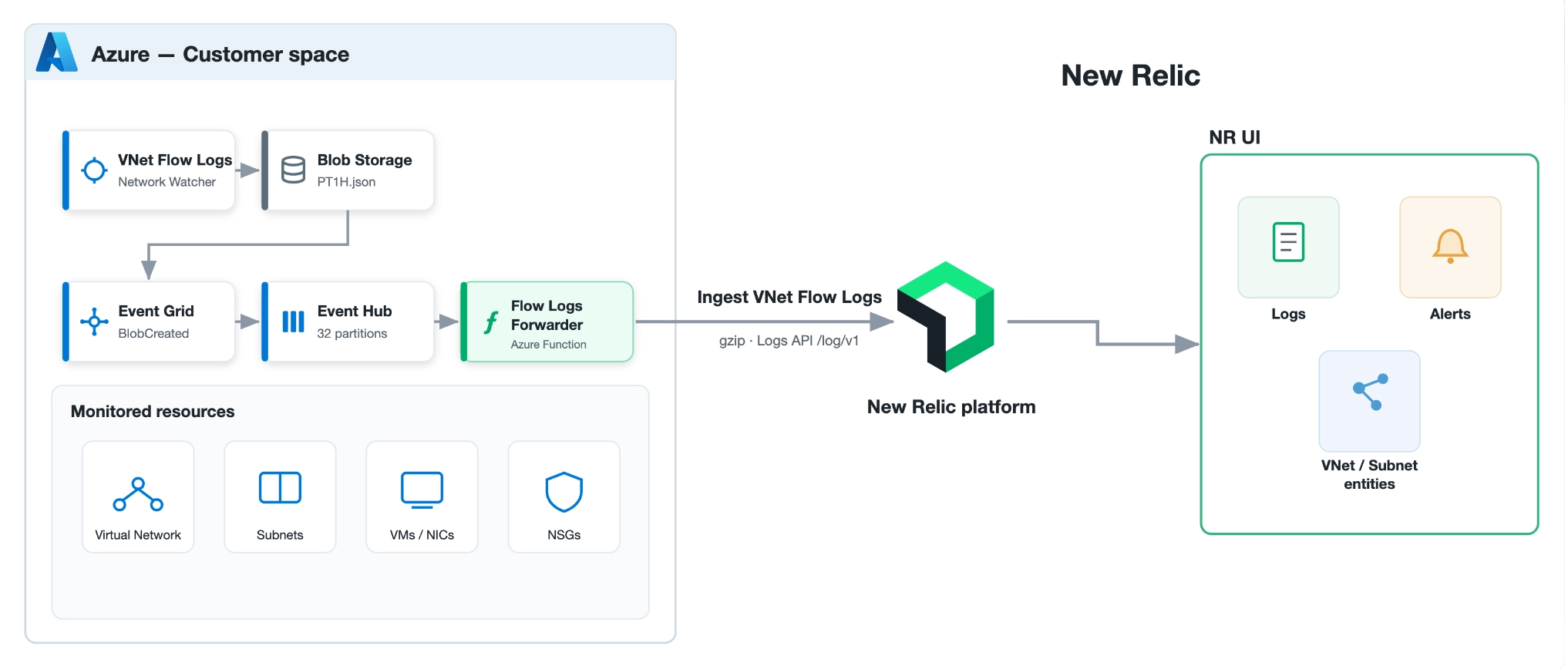
Task: Click the Azure logo icon
Action: coord(57,52)
